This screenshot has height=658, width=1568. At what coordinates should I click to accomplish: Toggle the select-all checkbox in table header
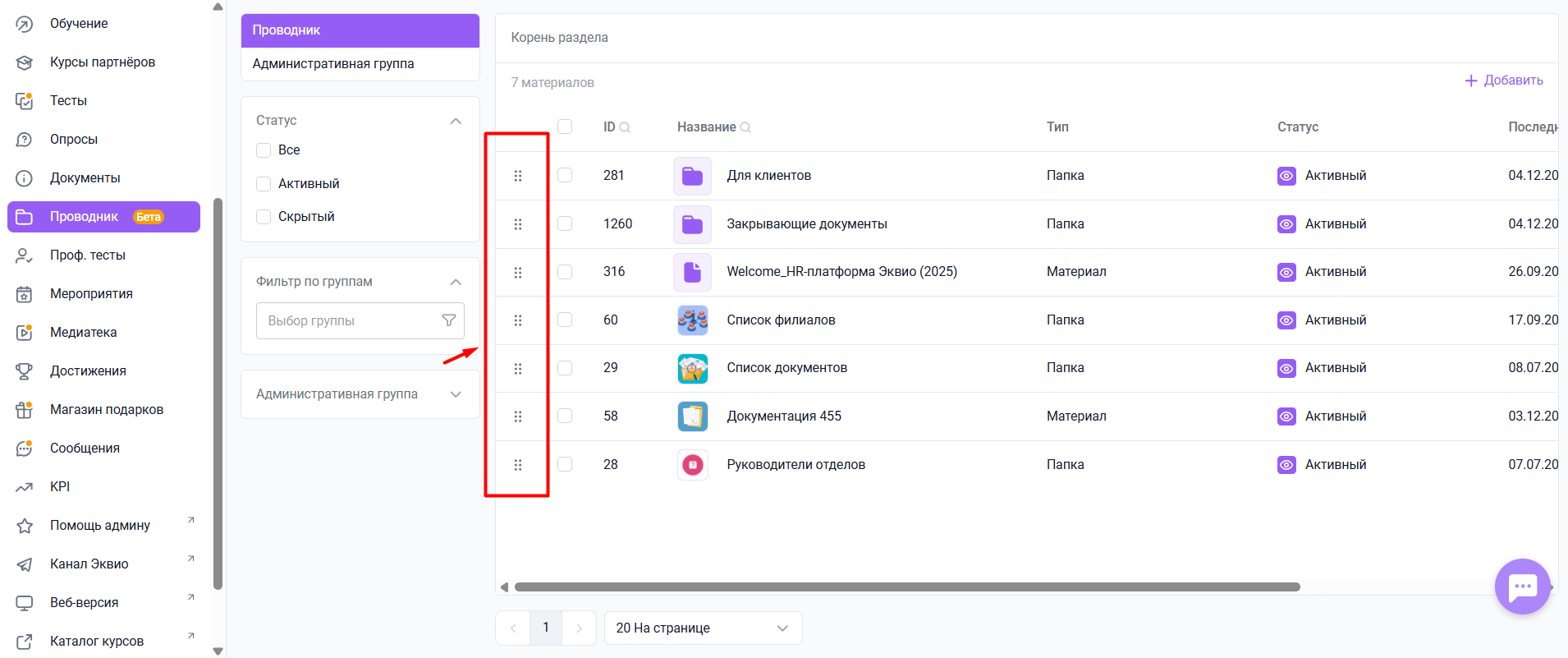[565, 127]
